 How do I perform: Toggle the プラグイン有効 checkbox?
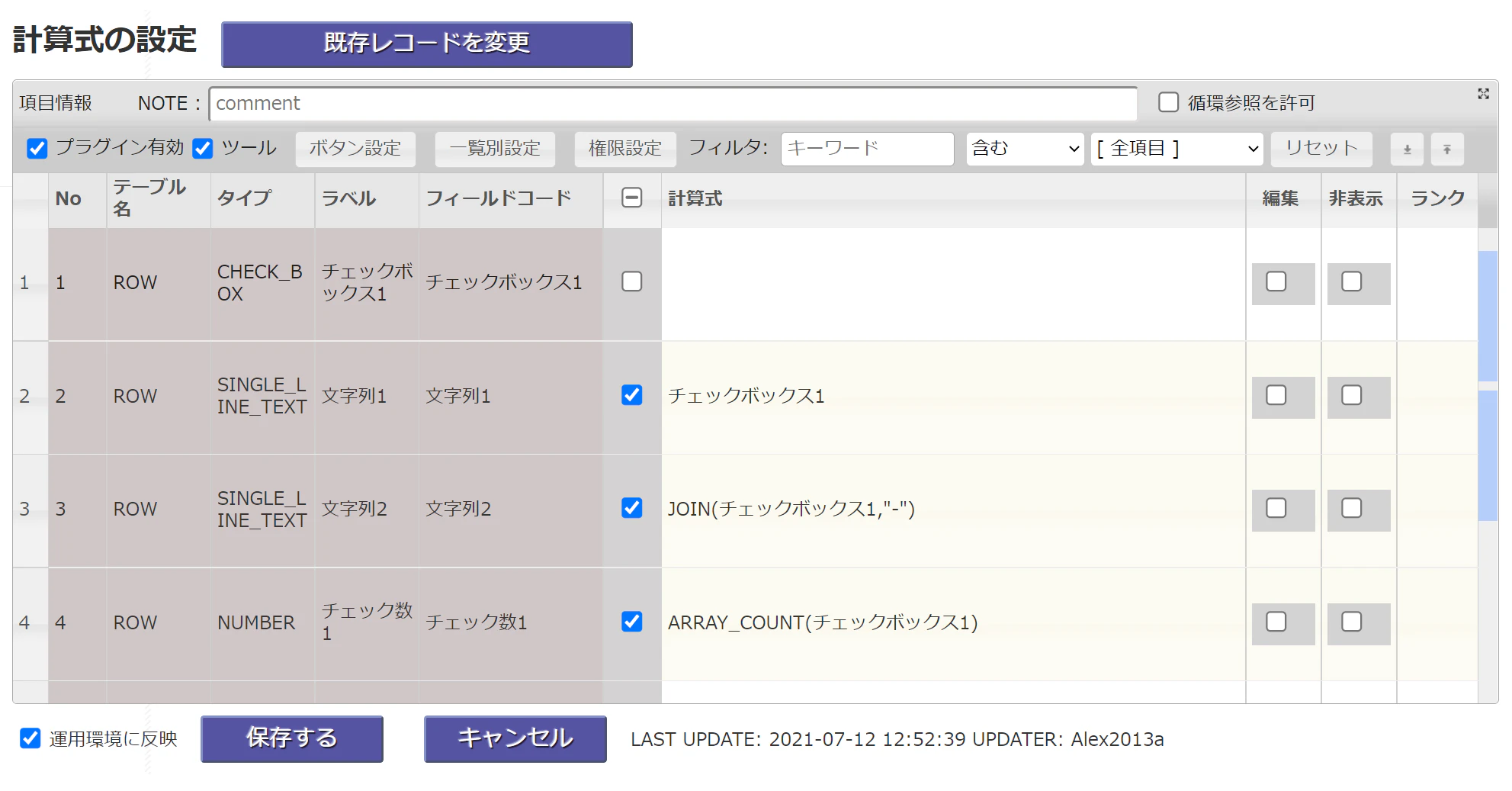coord(37,148)
